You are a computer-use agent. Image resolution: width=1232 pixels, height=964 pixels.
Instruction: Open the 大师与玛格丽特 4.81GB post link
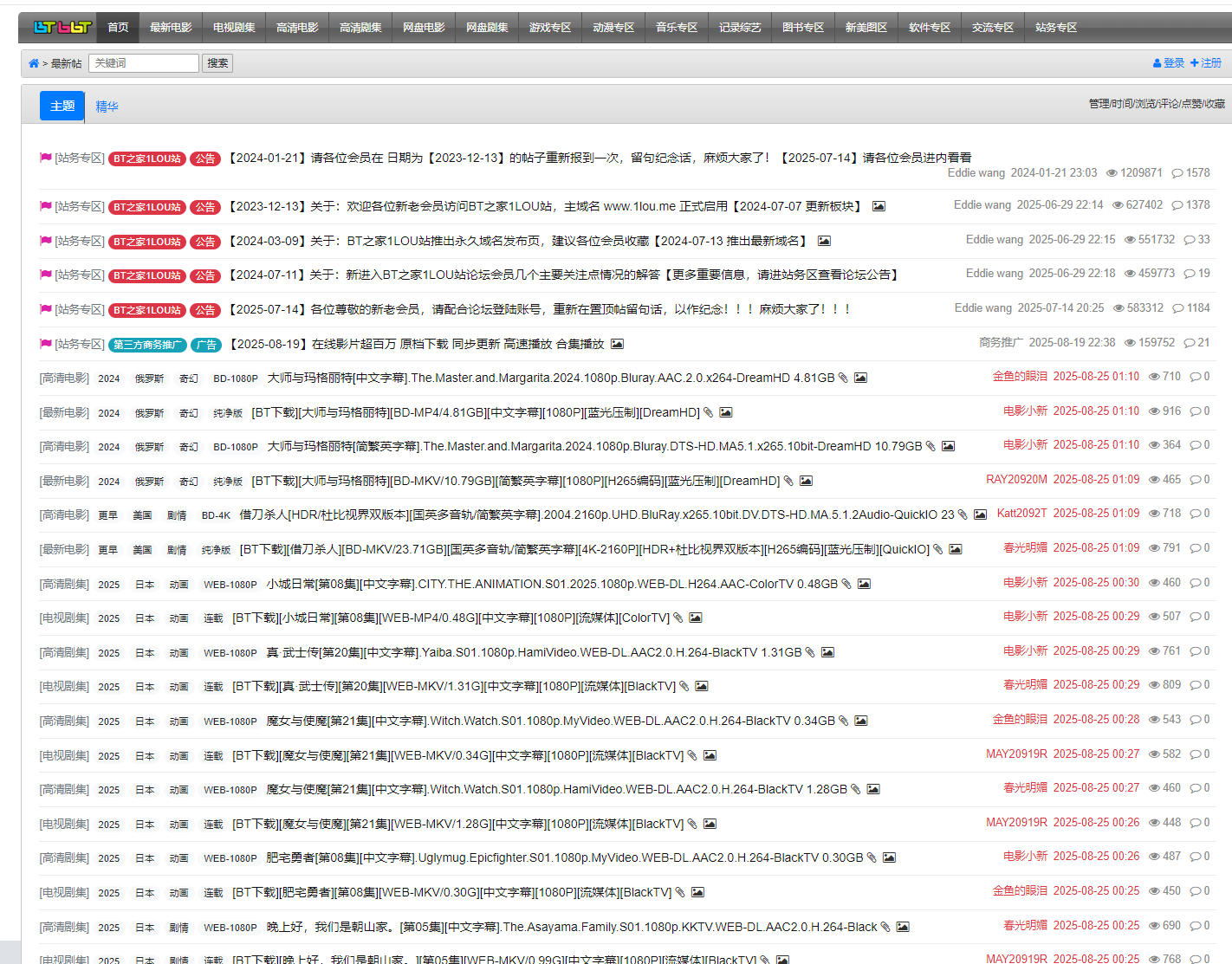coord(550,378)
